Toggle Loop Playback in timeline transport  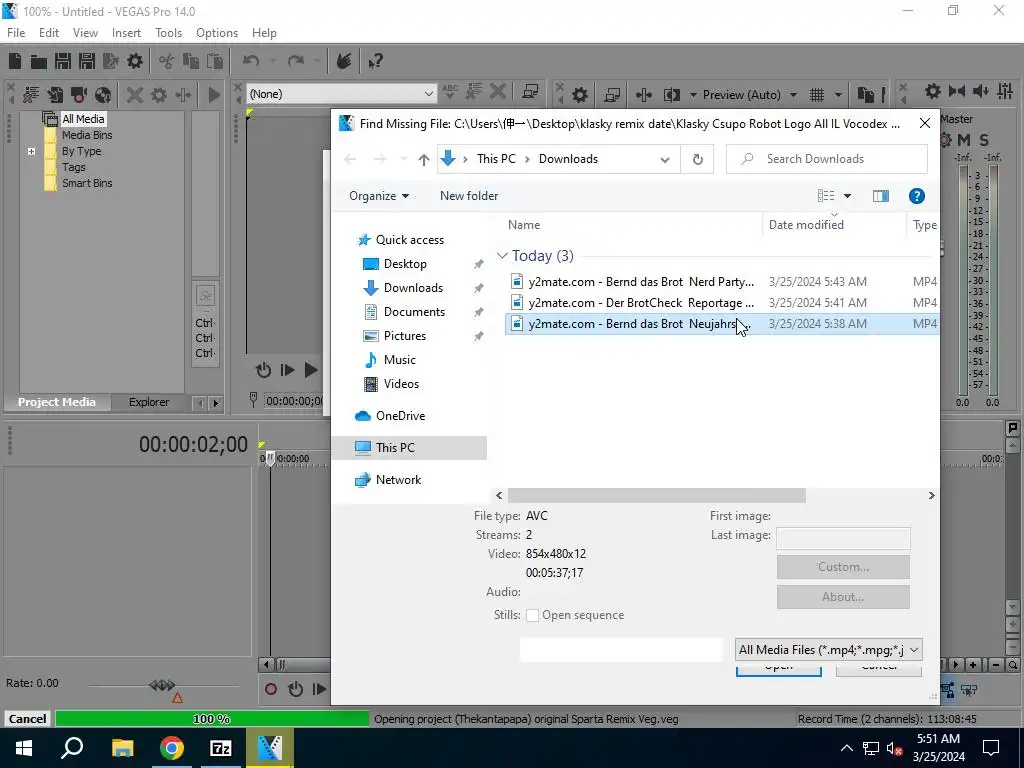coord(295,689)
